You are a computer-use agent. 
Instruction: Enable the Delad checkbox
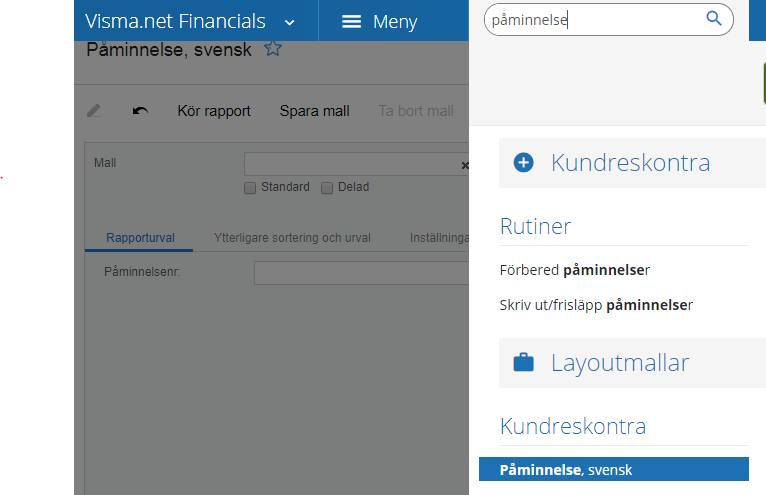pos(327,188)
